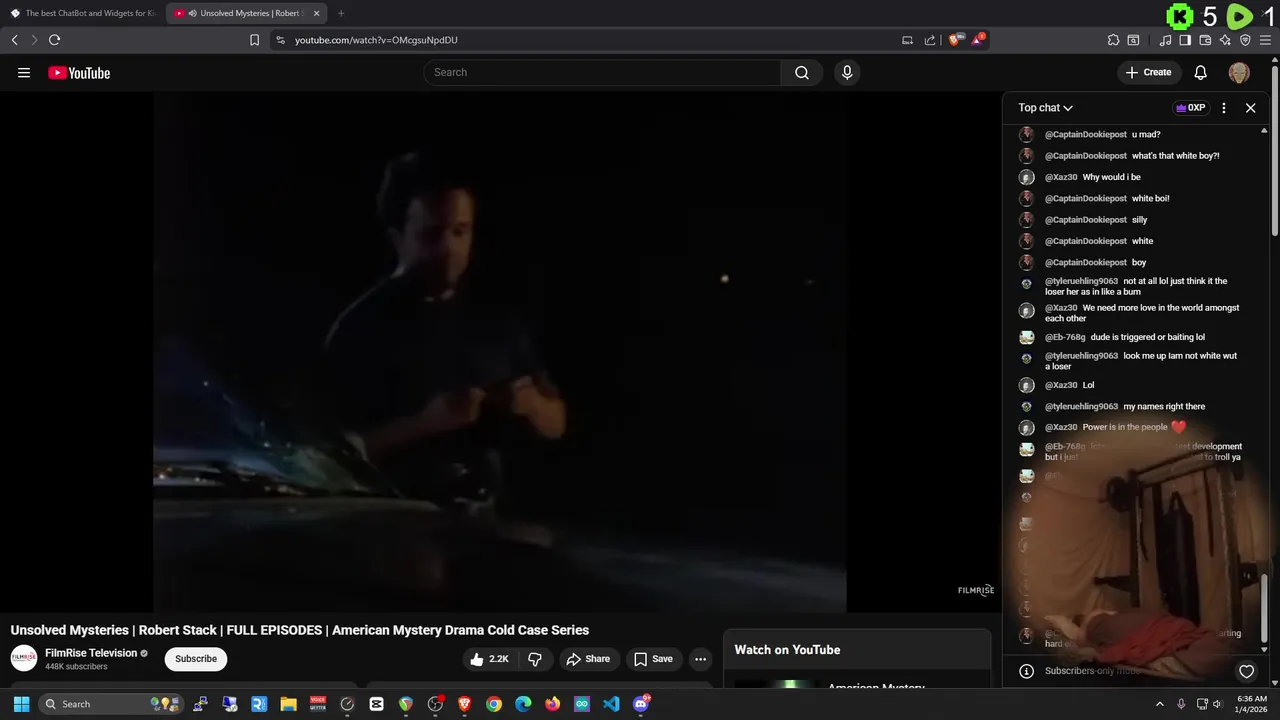Image resolution: width=1280 pixels, height=720 pixels.
Task: Close the live chat panel
Action: click(1250, 108)
